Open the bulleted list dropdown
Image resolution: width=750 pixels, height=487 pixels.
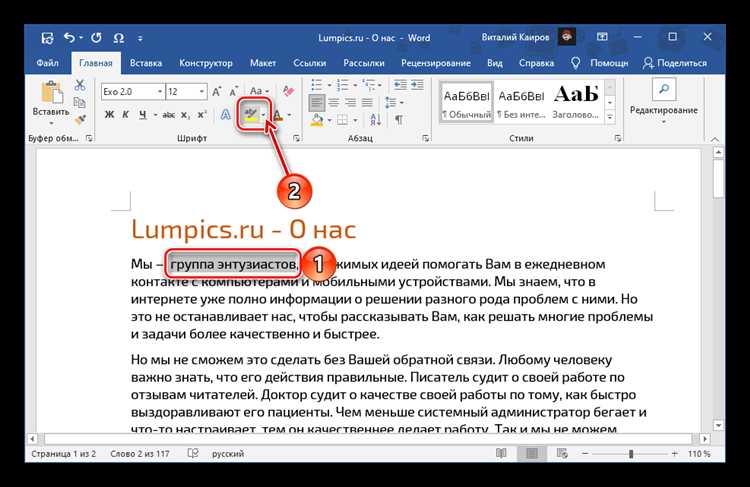tap(330, 85)
